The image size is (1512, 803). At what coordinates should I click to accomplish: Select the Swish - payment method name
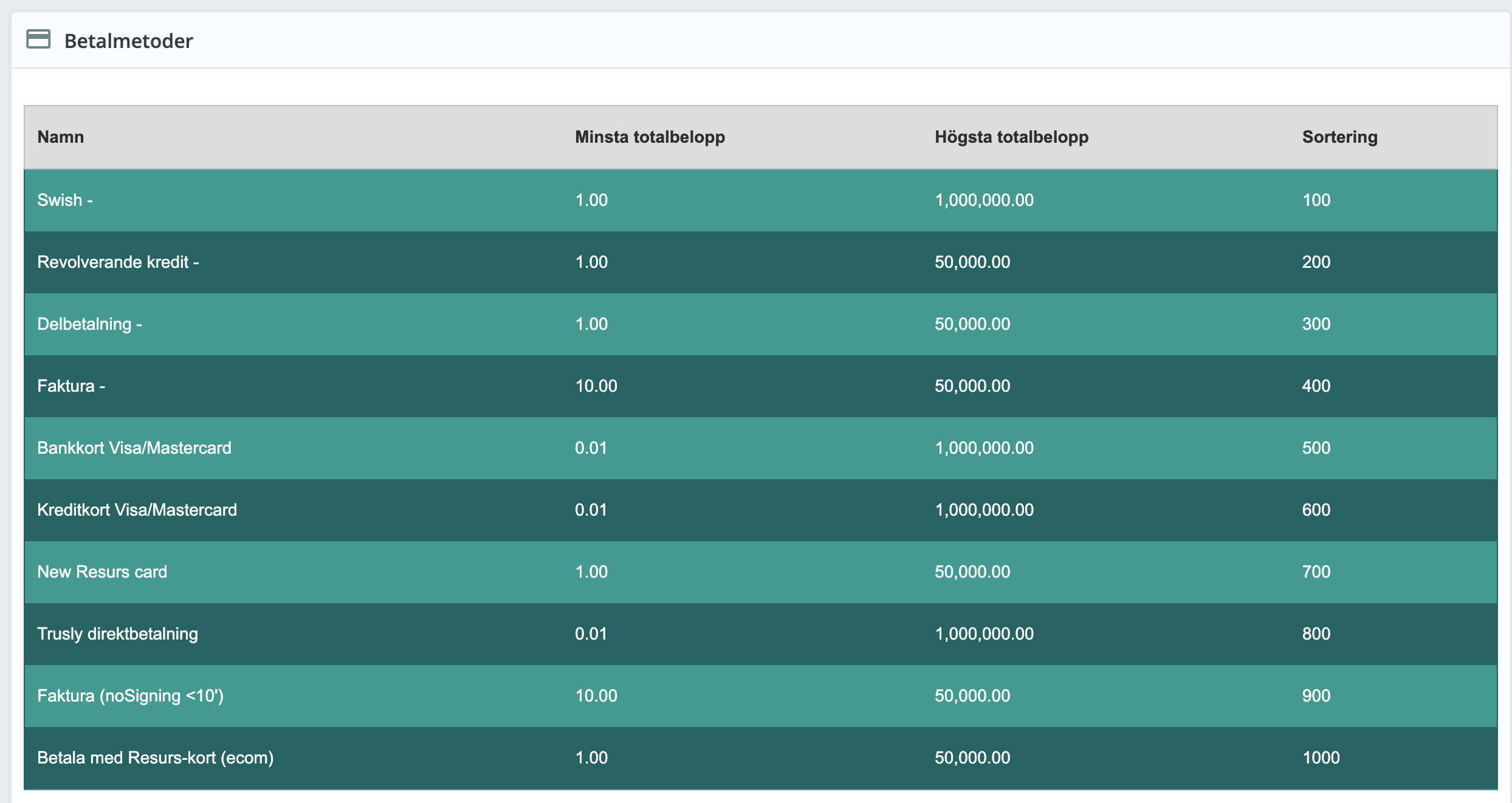[x=65, y=200]
